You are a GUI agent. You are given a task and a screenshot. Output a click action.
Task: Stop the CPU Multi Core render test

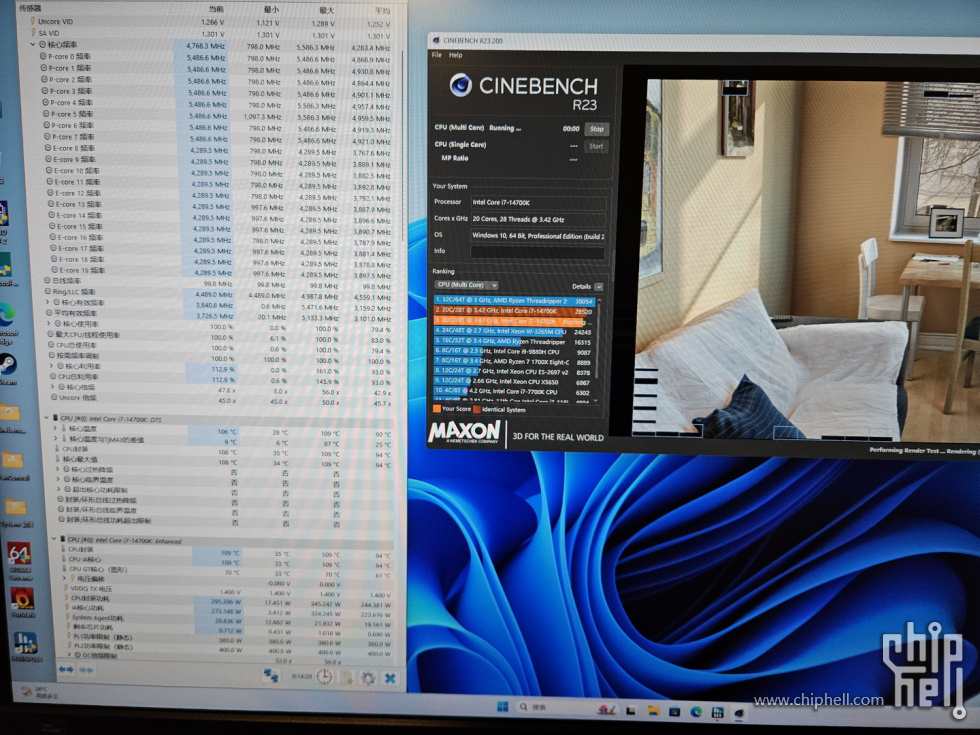(x=597, y=129)
